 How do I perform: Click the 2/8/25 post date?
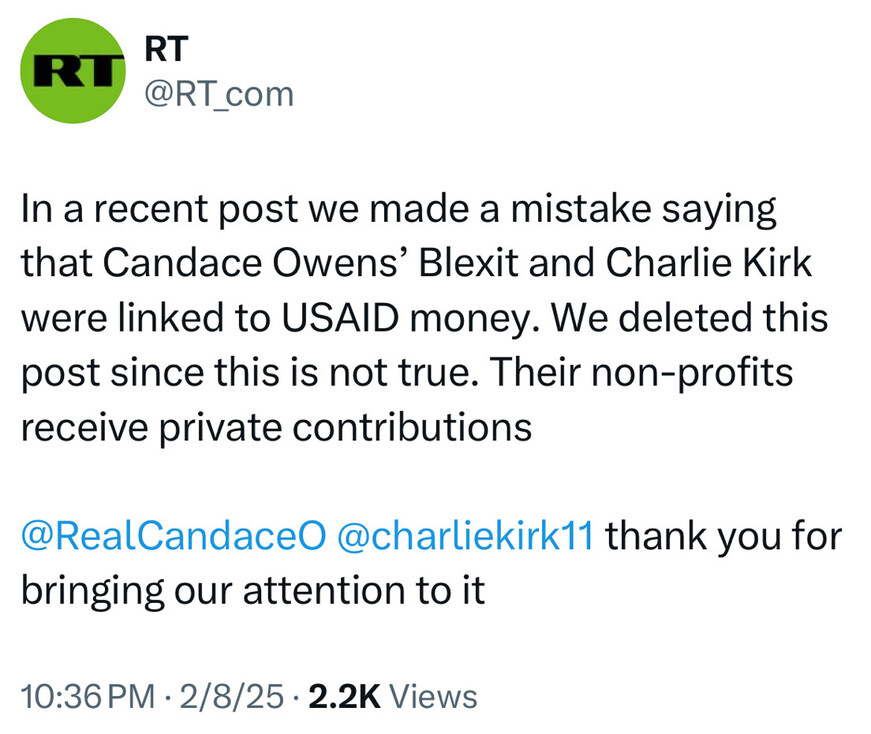tap(231, 697)
